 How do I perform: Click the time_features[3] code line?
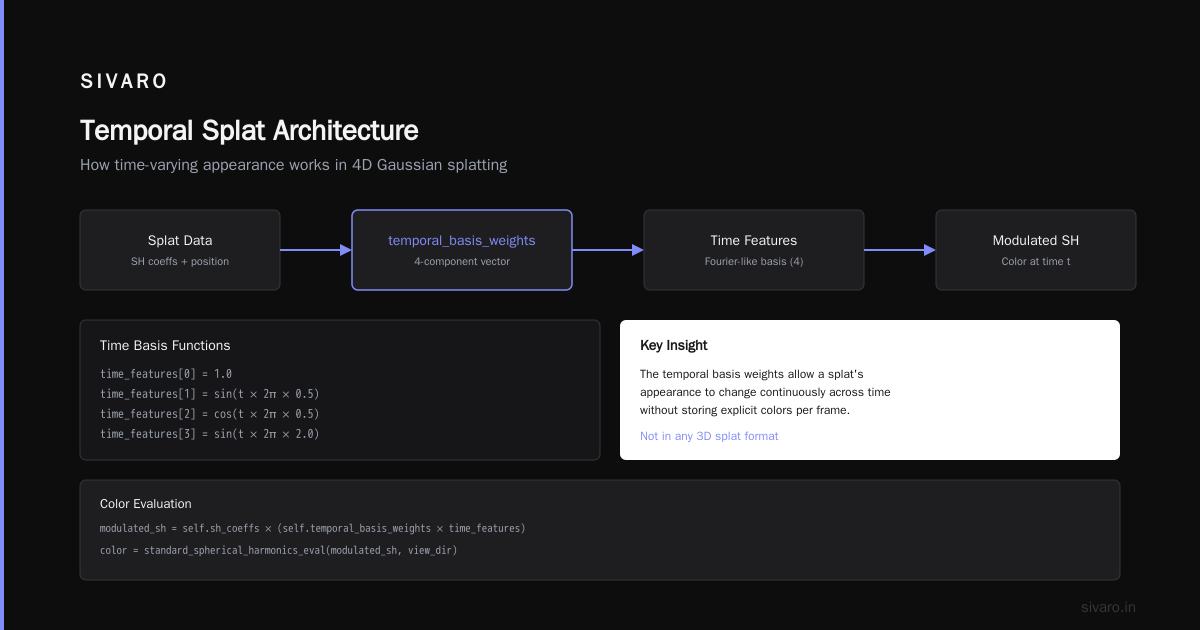[x=210, y=434]
